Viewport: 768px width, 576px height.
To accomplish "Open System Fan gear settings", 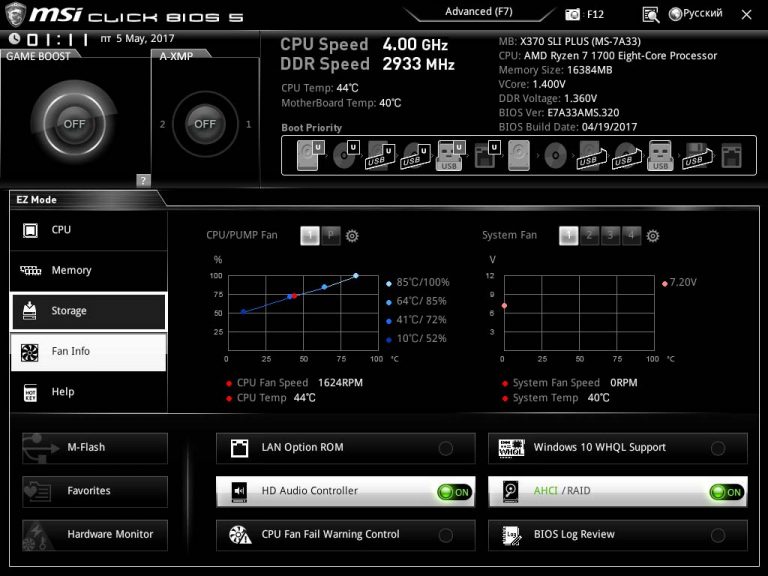I will pos(652,236).
